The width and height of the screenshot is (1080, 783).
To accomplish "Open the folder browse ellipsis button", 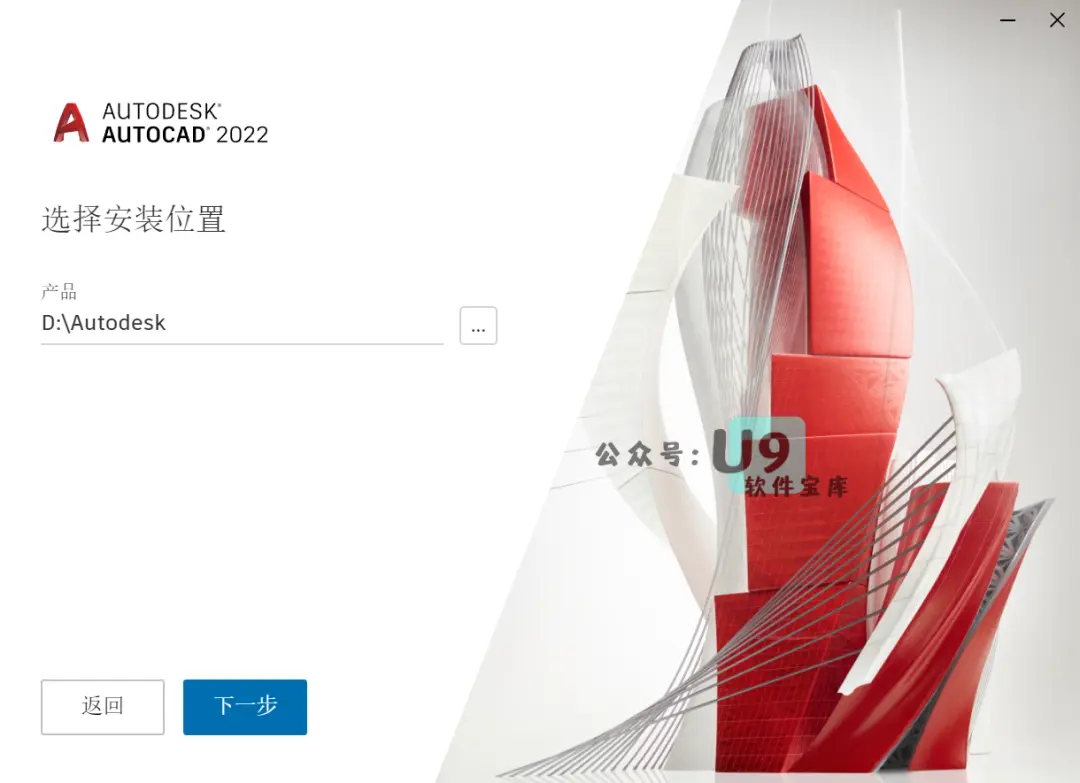I will (x=478, y=325).
